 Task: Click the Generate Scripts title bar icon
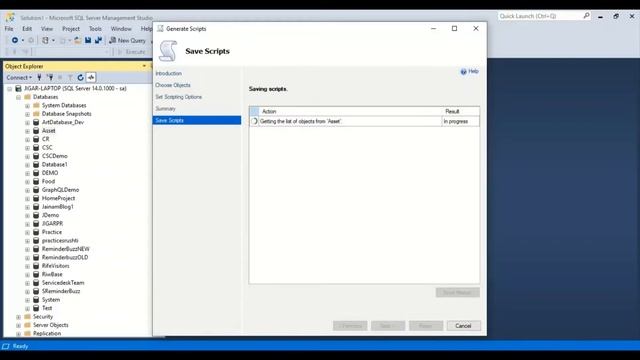click(x=160, y=29)
